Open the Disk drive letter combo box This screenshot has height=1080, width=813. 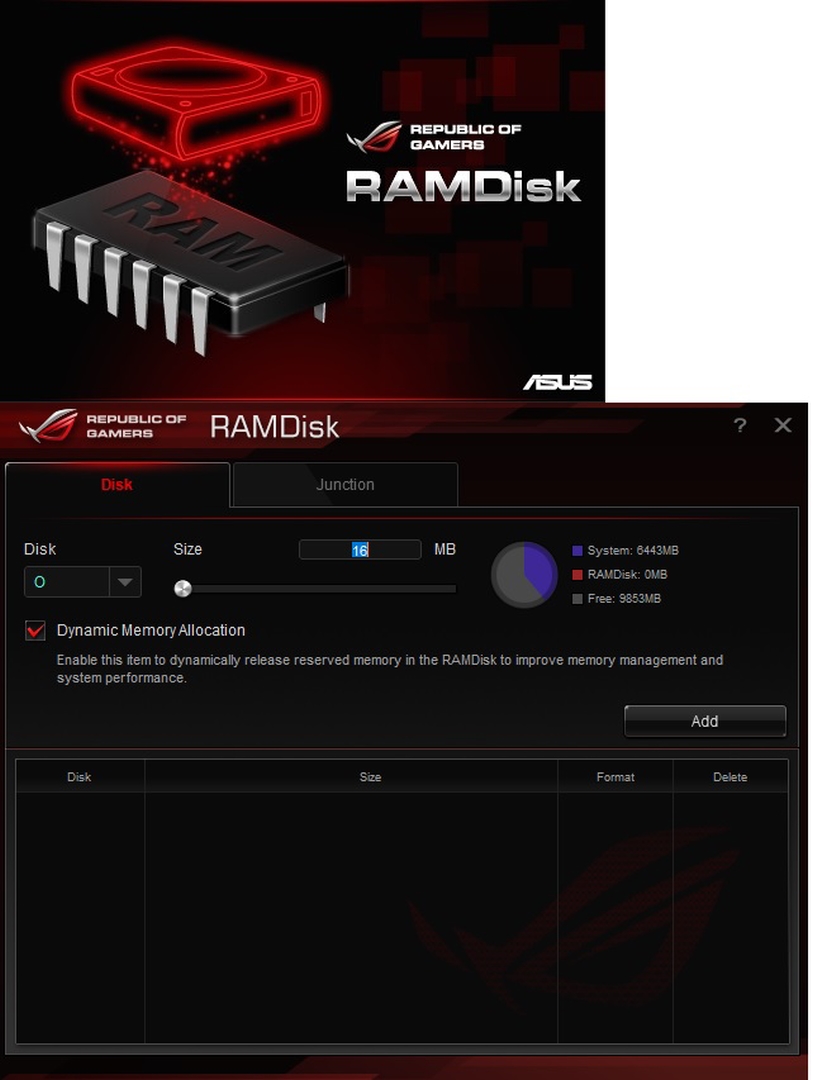tap(83, 582)
